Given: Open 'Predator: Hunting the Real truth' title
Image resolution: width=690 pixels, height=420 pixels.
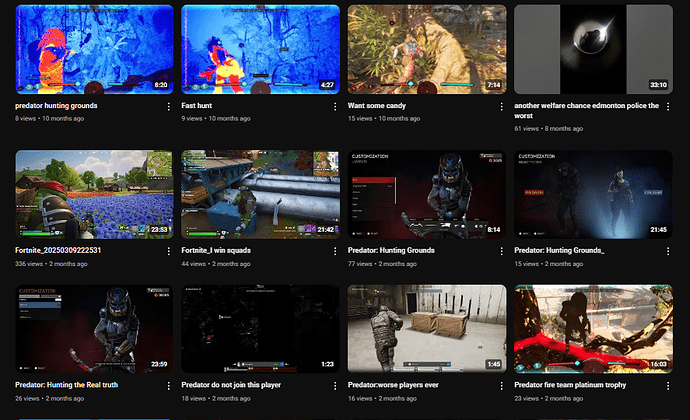Looking at the screenshot, I should click(66, 385).
